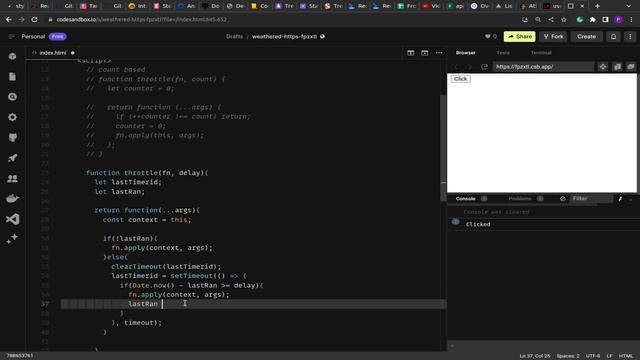The height and width of the screenshot is (360, 640).
Task: Click Spaces: 2 indentation status item
Action: click(x=568, y=356)
